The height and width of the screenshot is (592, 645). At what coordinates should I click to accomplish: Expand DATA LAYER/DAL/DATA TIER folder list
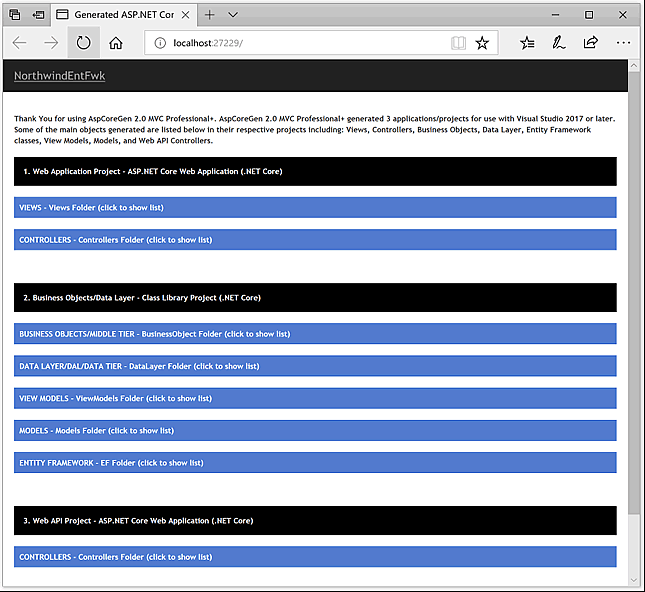coord(315,366)
